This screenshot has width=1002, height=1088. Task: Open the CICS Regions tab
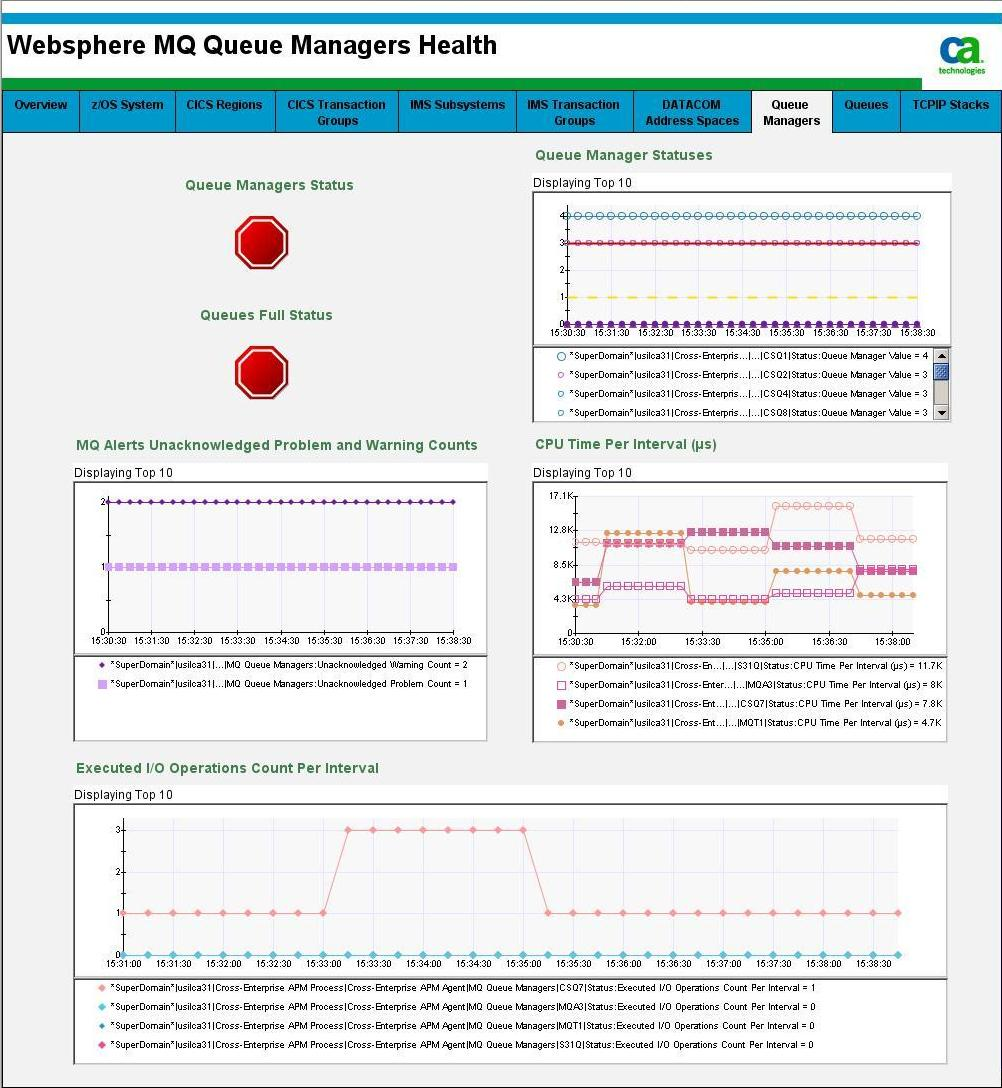225,111
